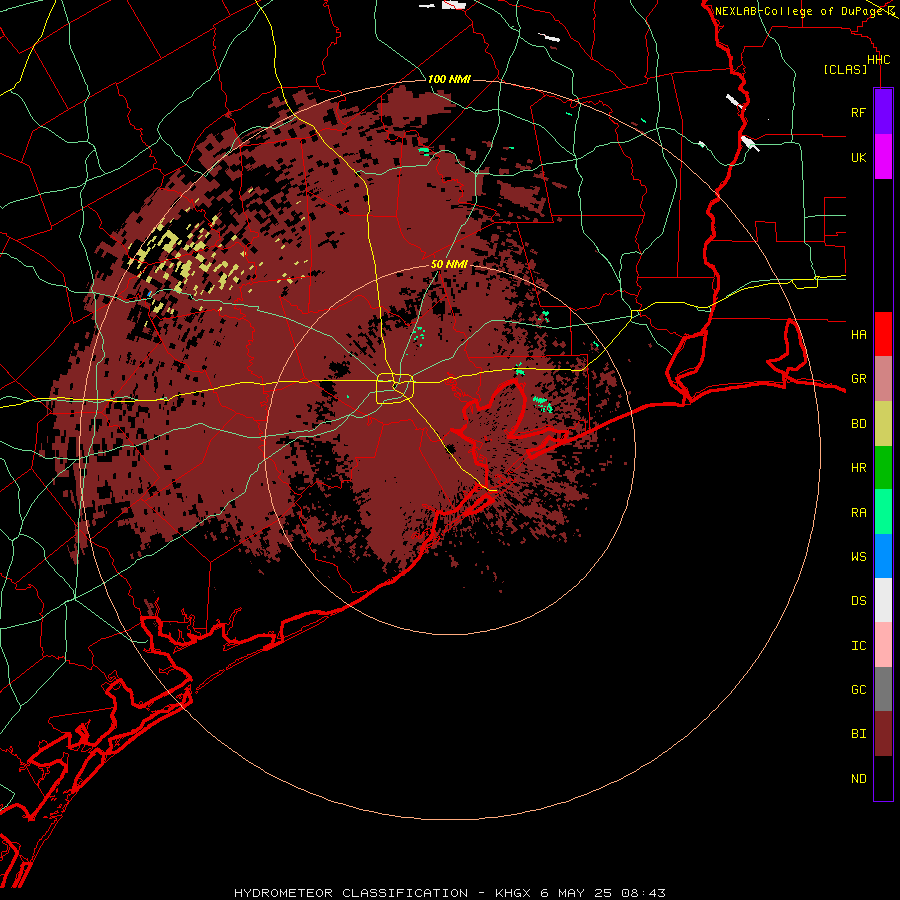This screenshot has width=900, height=900.
Task: Click the BI legend label
Action: pos(858,734)
